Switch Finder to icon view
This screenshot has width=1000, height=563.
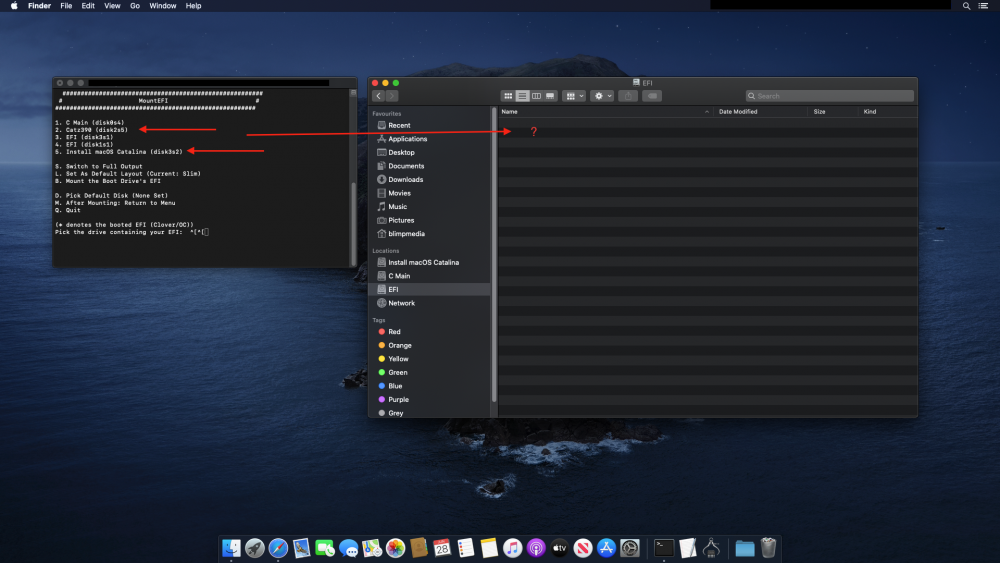(x=508, y=96)
